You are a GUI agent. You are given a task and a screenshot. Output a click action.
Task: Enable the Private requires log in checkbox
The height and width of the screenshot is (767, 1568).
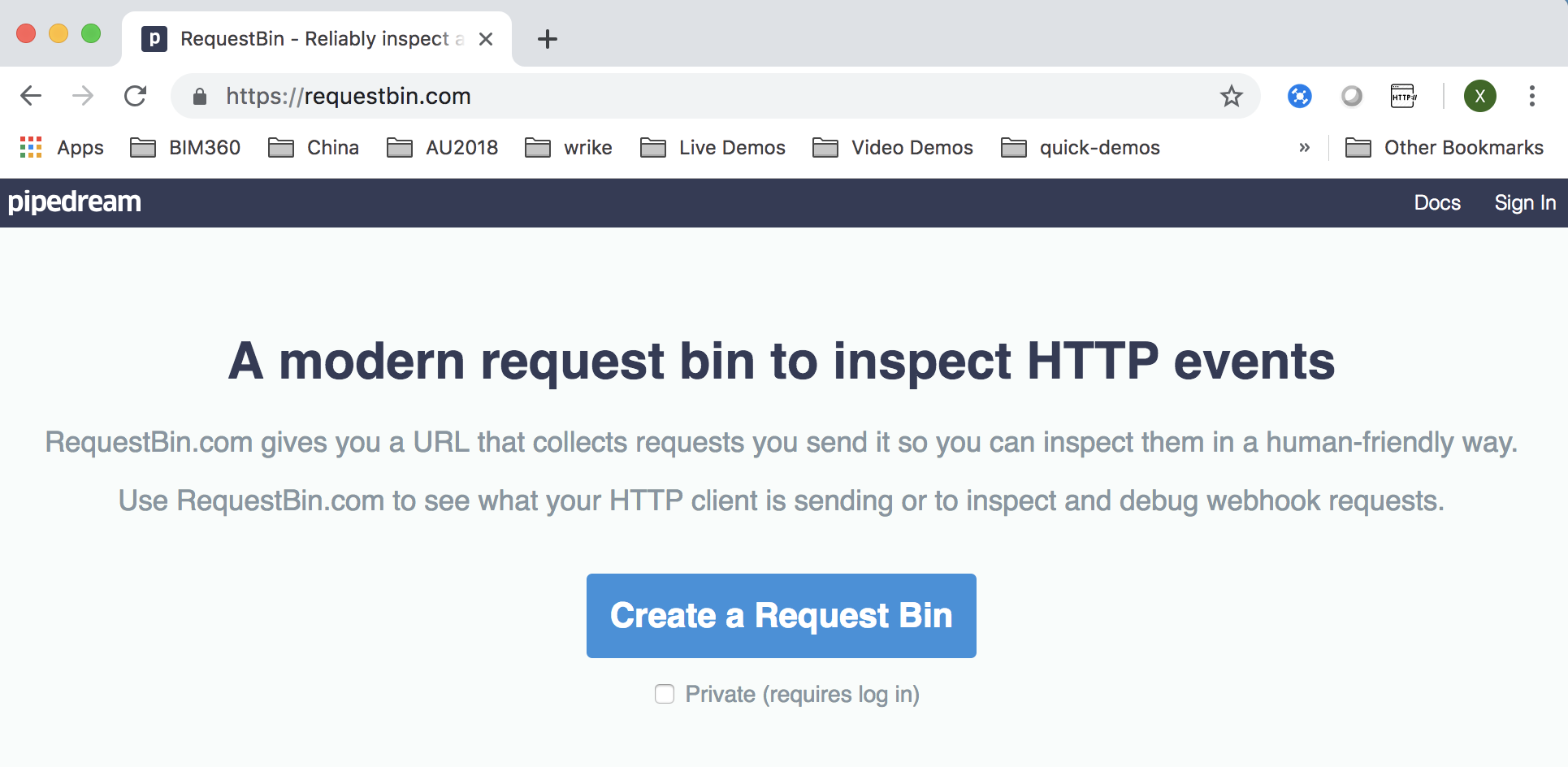point(665,694)
